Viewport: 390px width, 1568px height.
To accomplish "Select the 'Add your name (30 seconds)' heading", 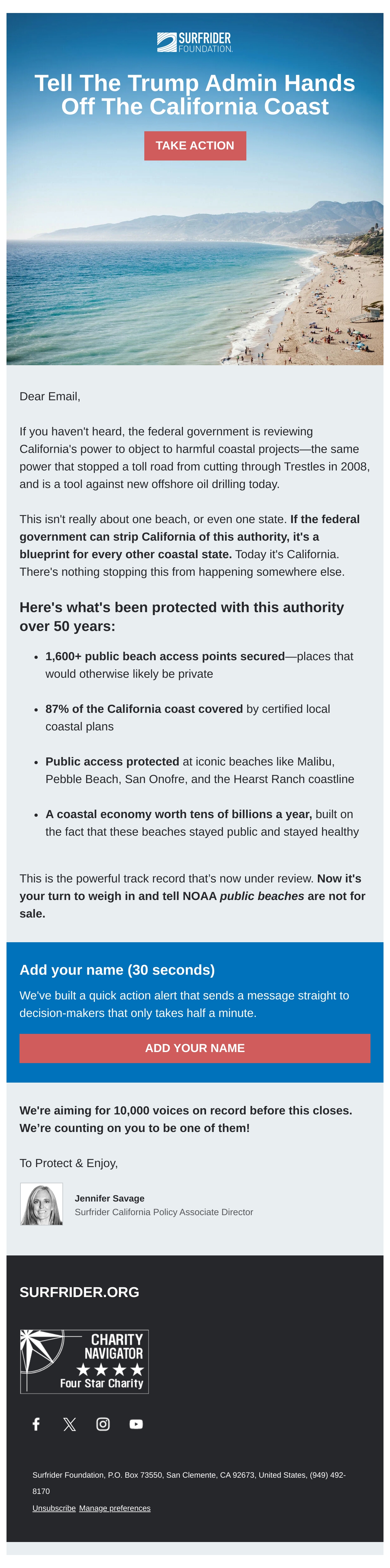I will 117,970.
